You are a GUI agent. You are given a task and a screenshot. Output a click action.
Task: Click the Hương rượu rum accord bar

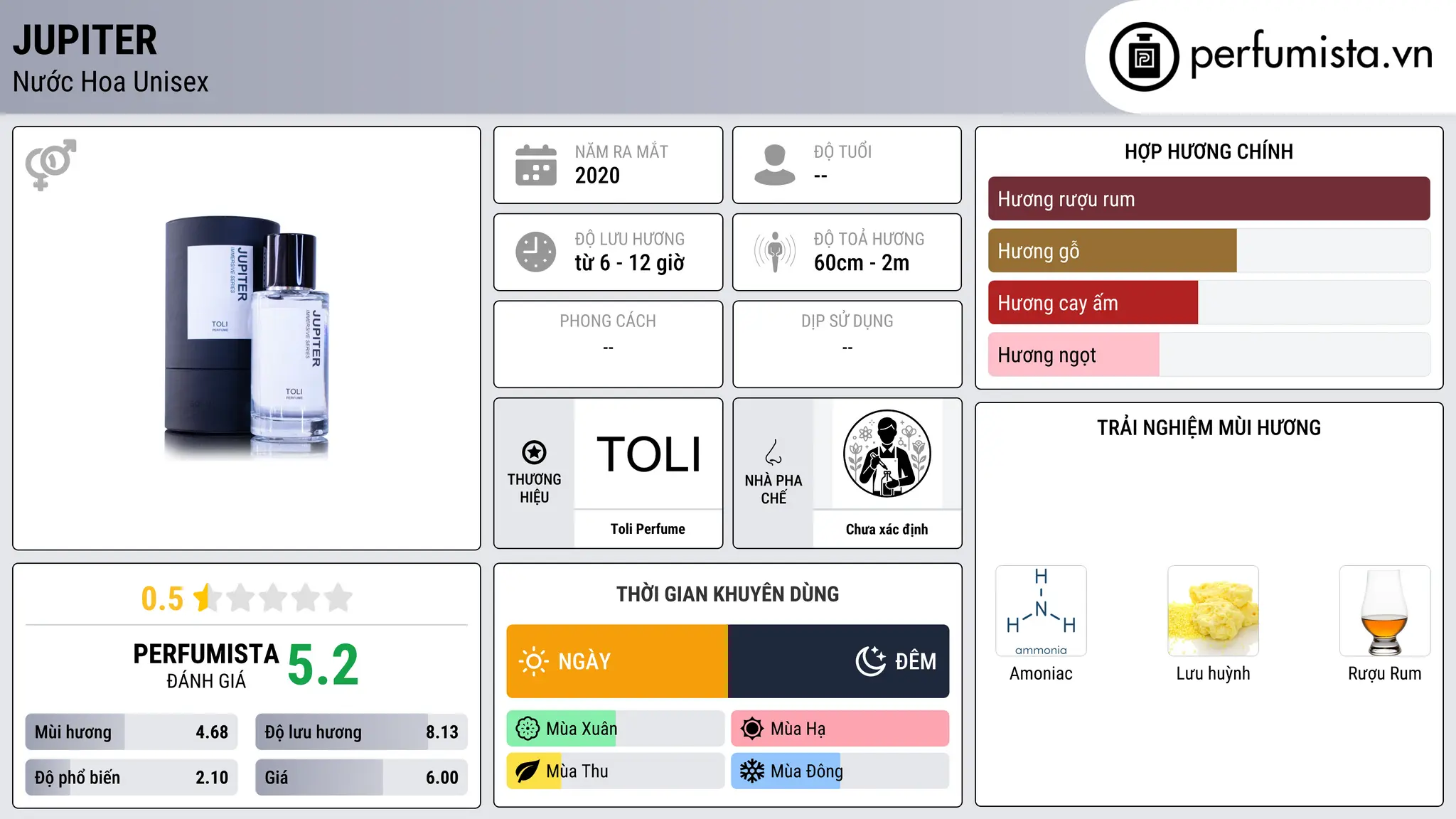1209,199
